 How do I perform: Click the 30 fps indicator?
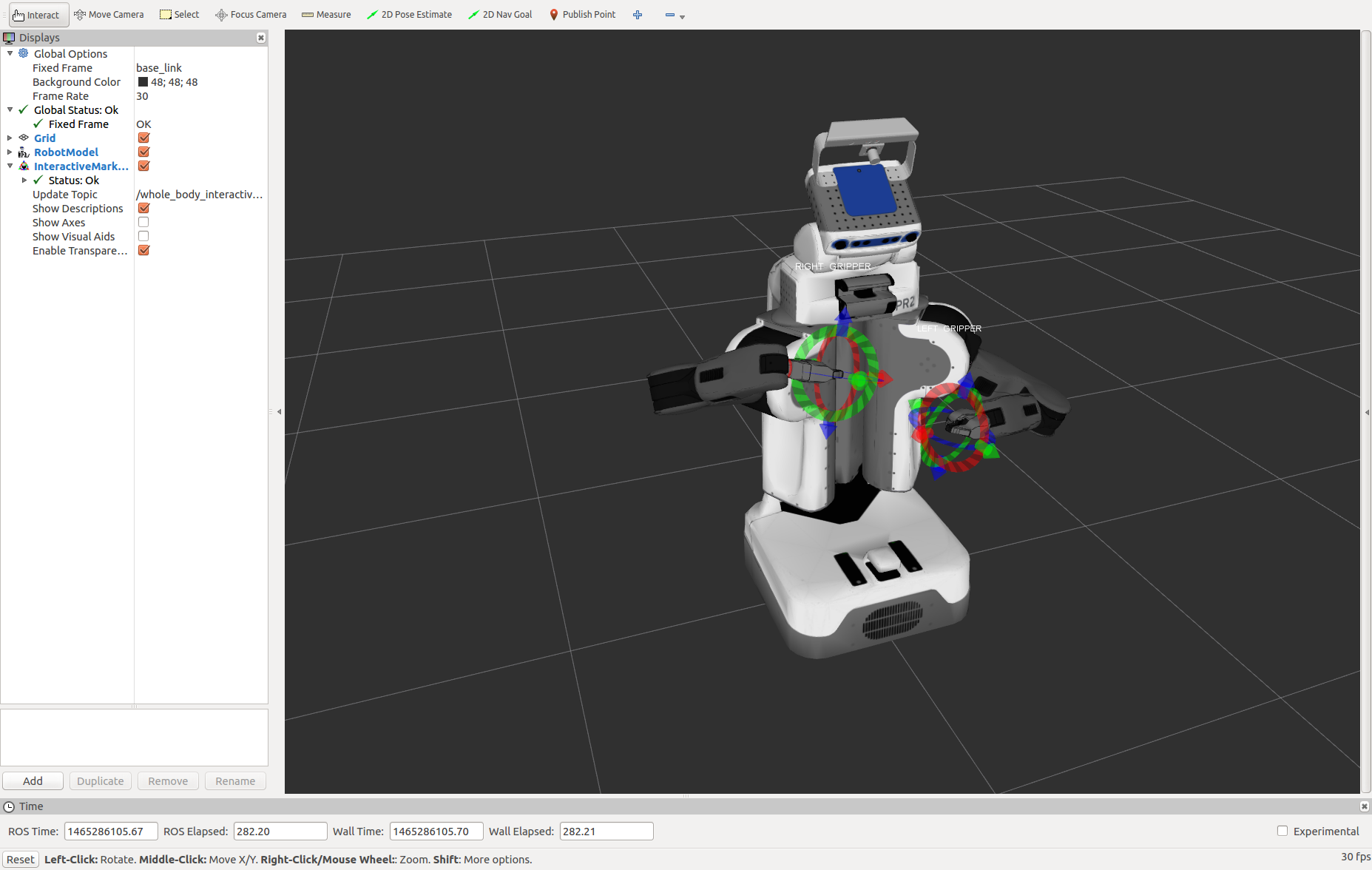[1355, 857]
